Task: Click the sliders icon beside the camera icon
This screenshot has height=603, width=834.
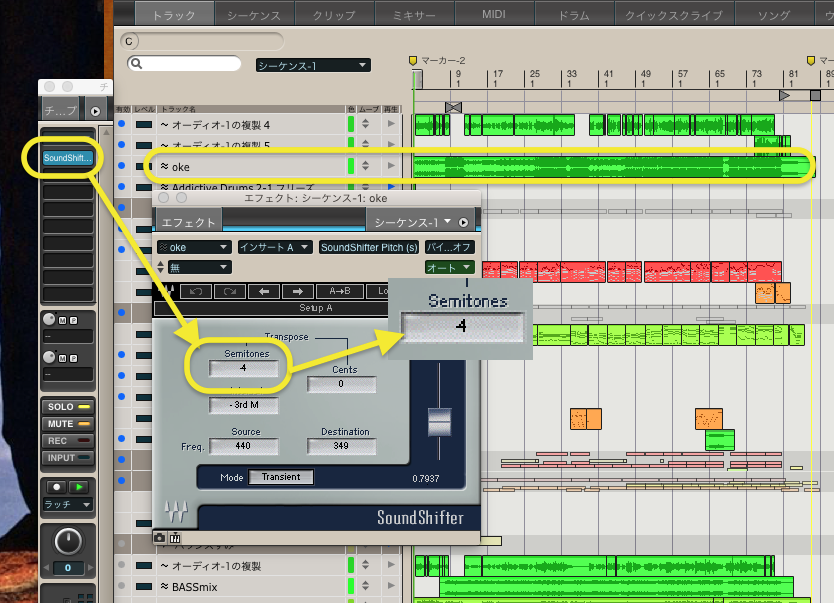Action: pyautogui.click(x=175, y=538)
